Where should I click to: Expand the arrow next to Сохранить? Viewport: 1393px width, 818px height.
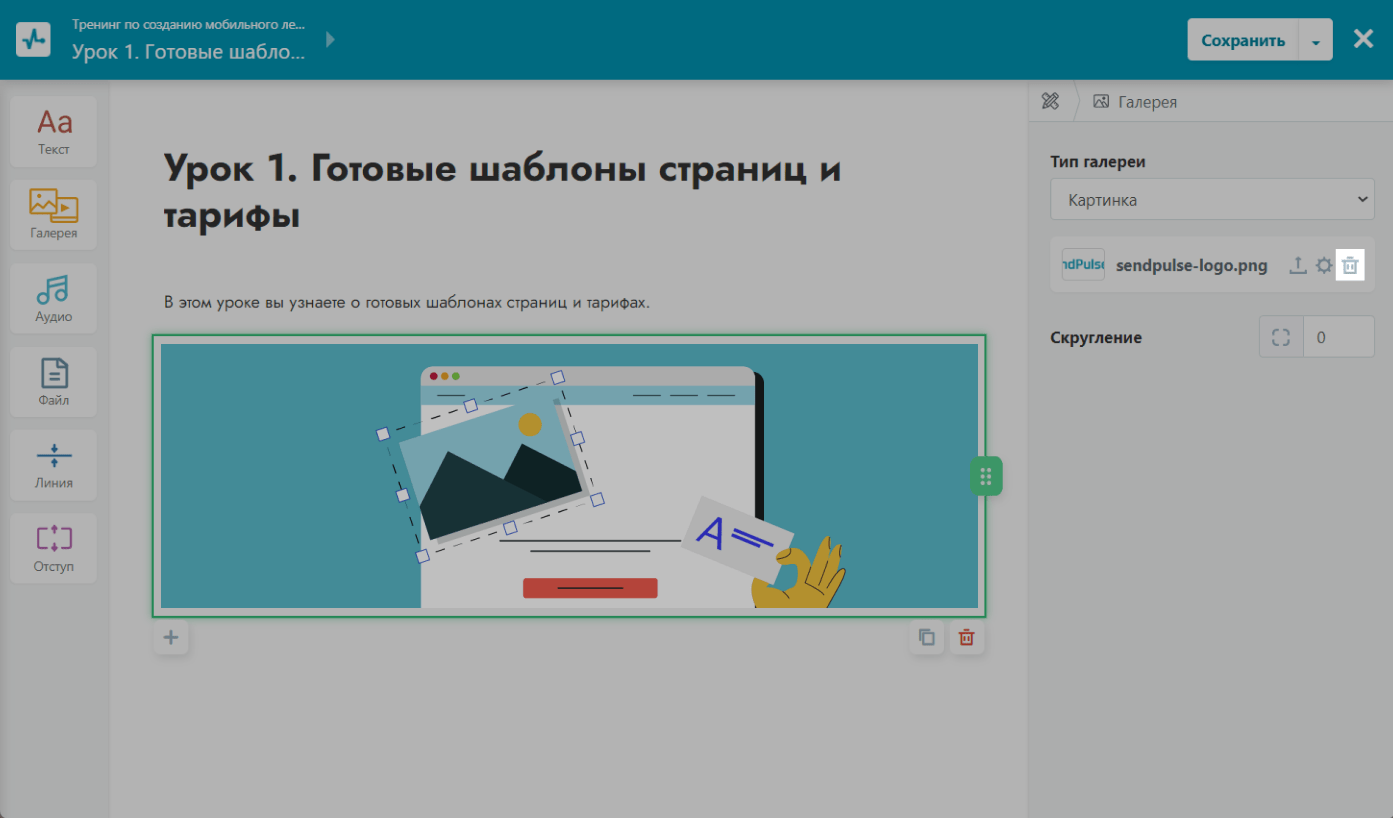click(x=1315, y=41)
